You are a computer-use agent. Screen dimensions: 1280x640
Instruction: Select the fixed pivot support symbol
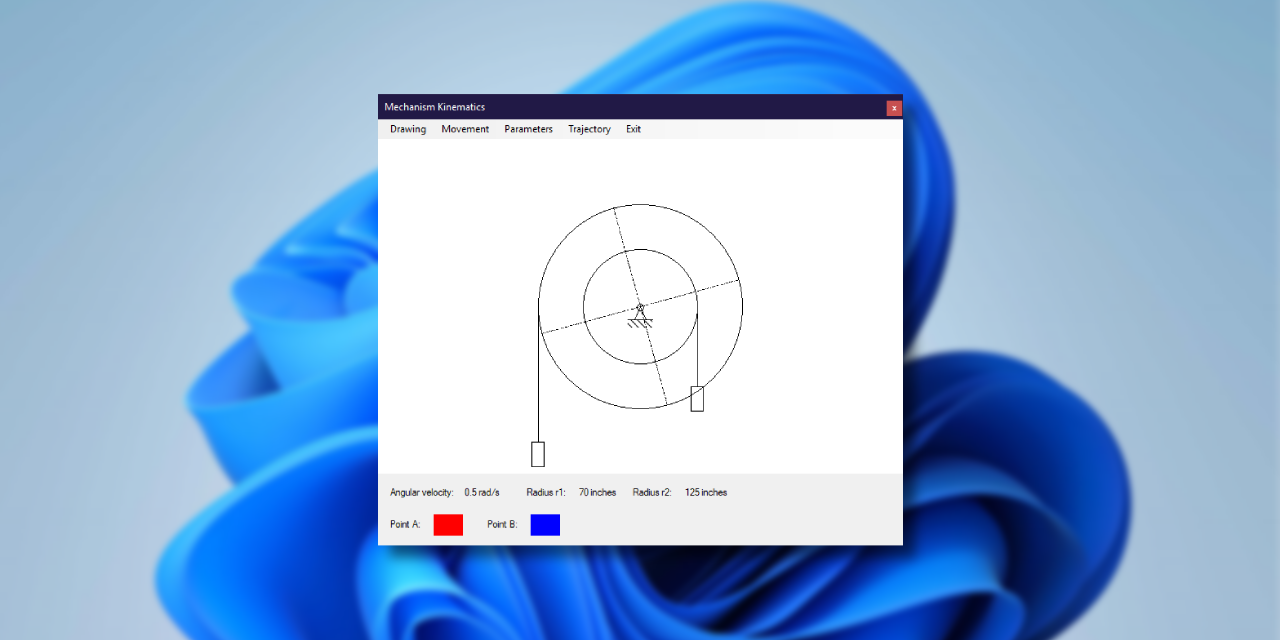(x=639, y=315)
